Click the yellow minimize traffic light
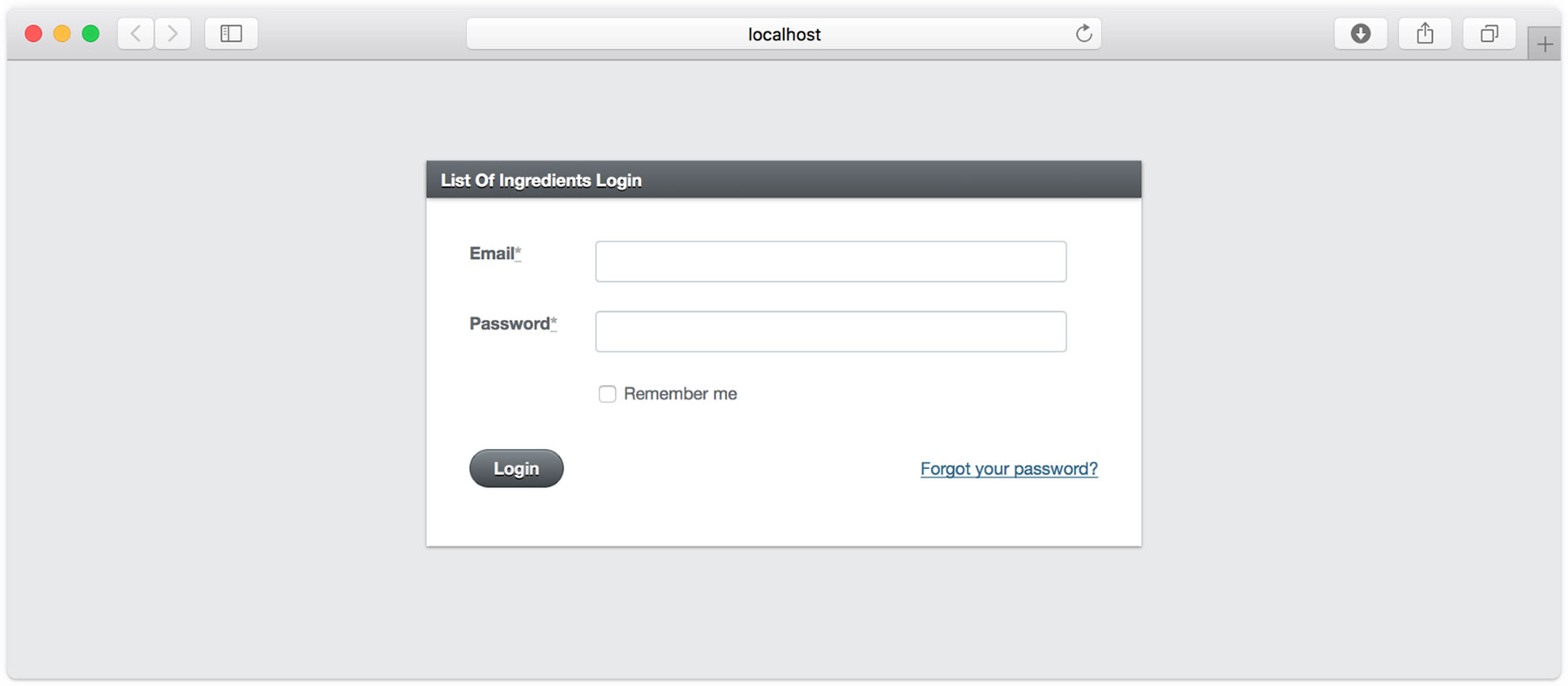 pyautogui.click(x=61, y=32)
